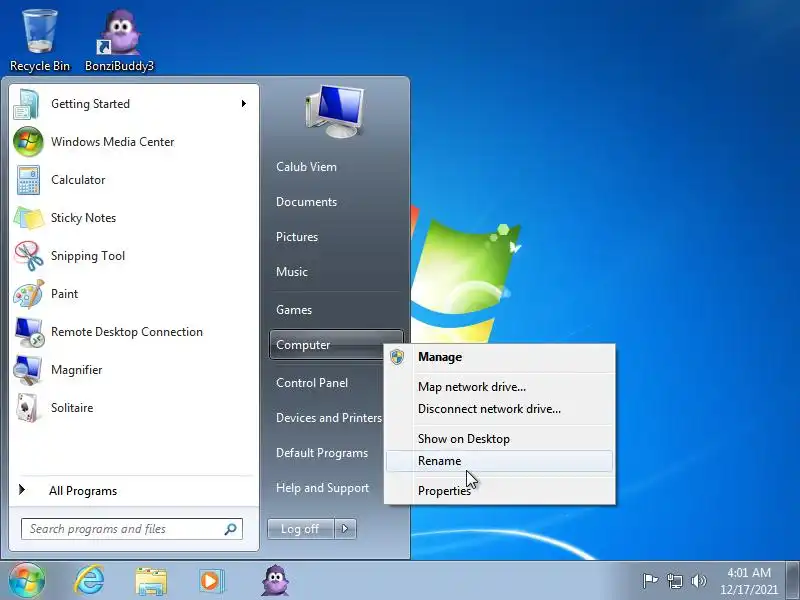This screenshot has width=800, height=600.
Task: Launch Internet Explorer from the taskbar
Action: 89,581
